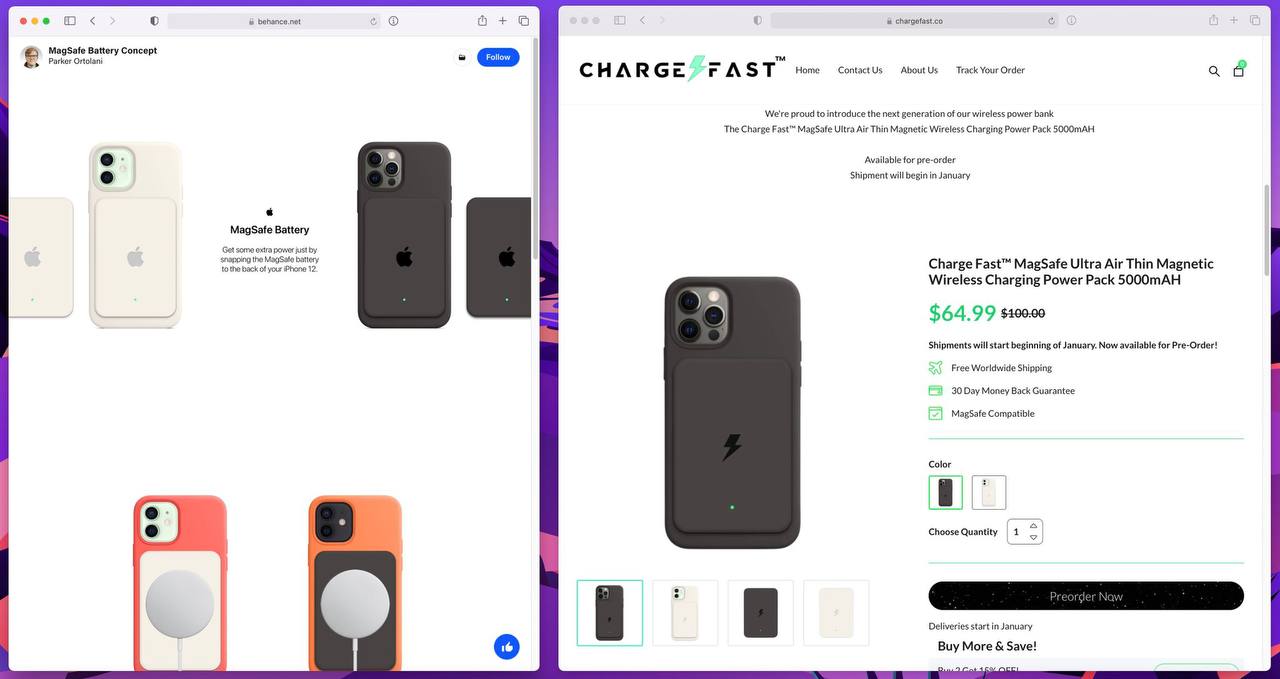Viewport: 1280px width, 679px height.
Task: Select the white phone case thumbnail
Action: [685, 613]
